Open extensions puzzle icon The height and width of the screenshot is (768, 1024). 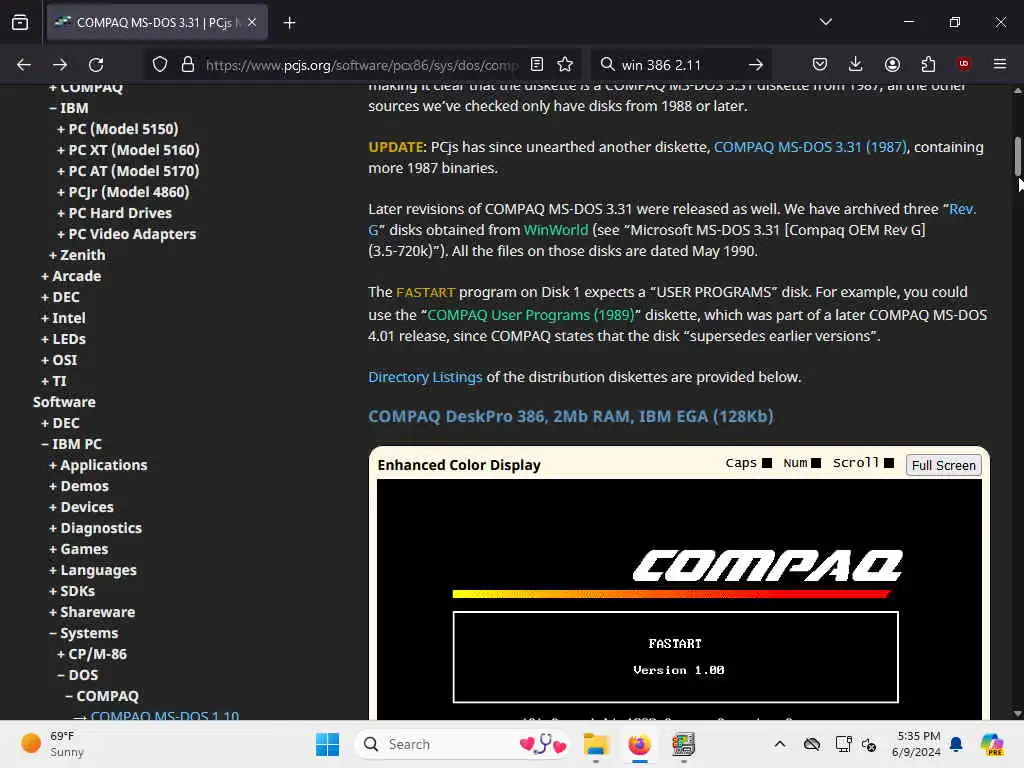pos(928,64)
